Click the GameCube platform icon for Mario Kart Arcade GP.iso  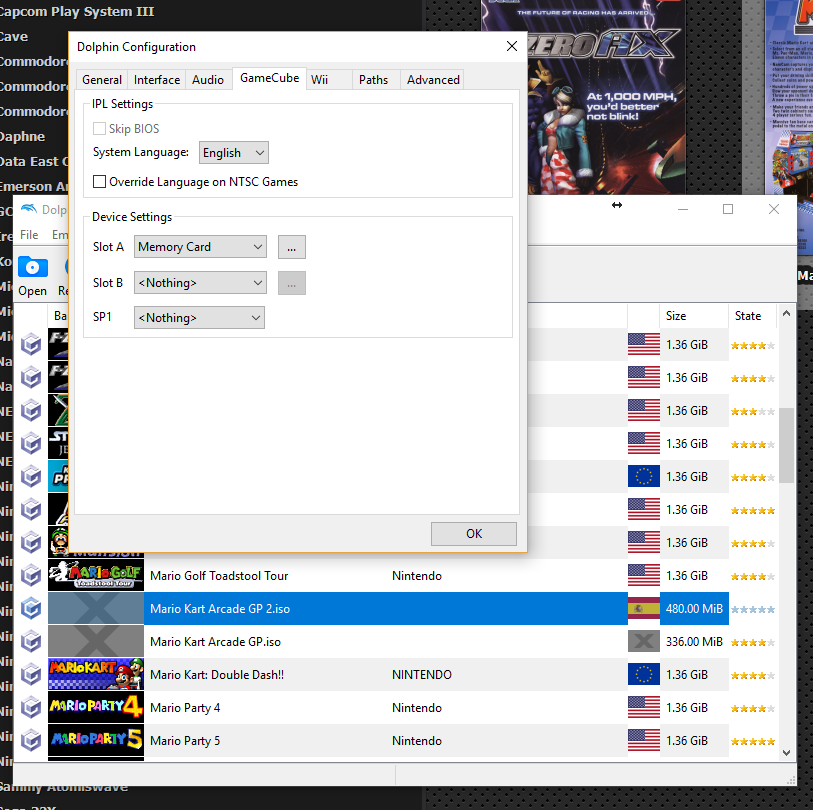point(31,641)
